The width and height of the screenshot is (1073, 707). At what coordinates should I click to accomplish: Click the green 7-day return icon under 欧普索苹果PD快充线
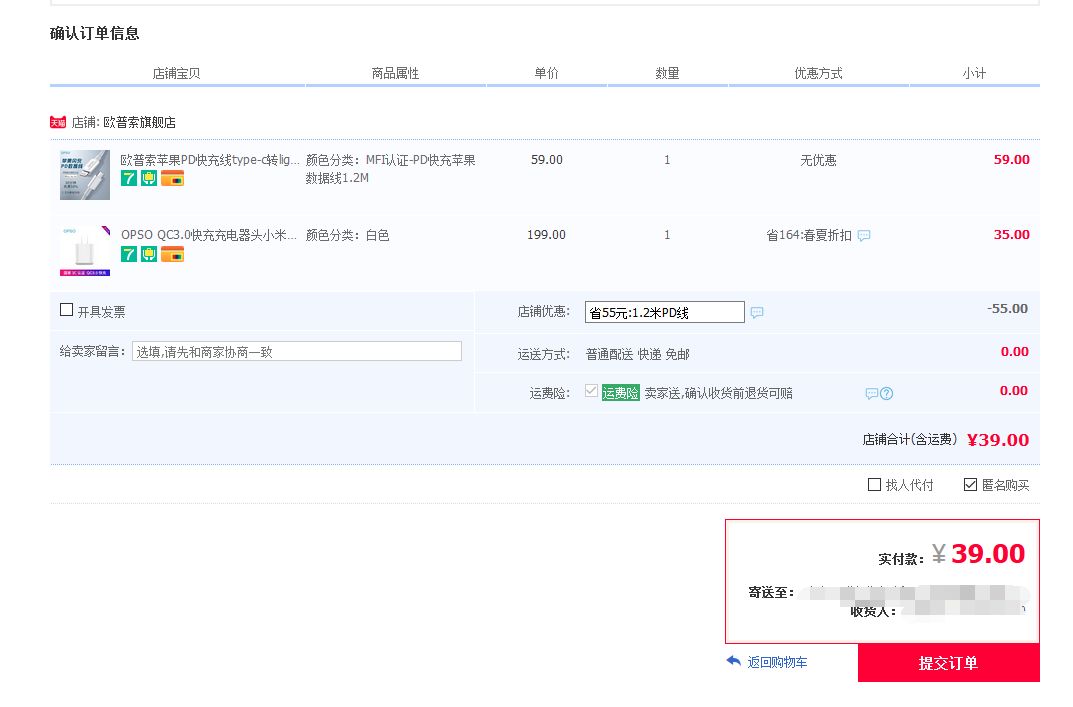129,178
